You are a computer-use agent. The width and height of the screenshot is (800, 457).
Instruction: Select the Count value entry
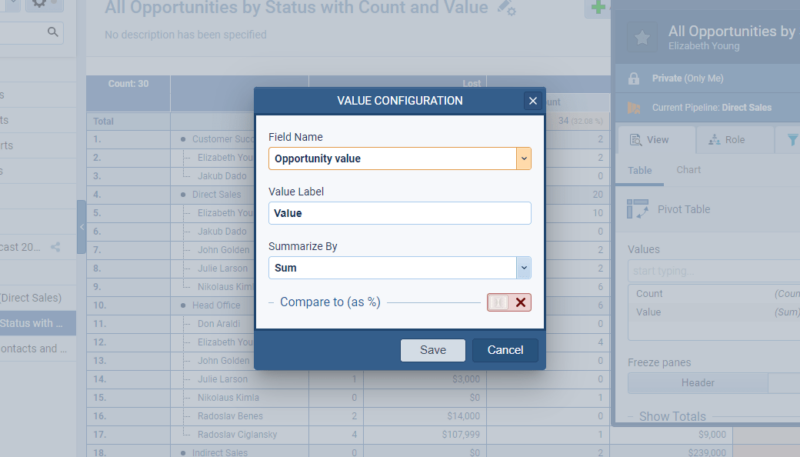714,294
